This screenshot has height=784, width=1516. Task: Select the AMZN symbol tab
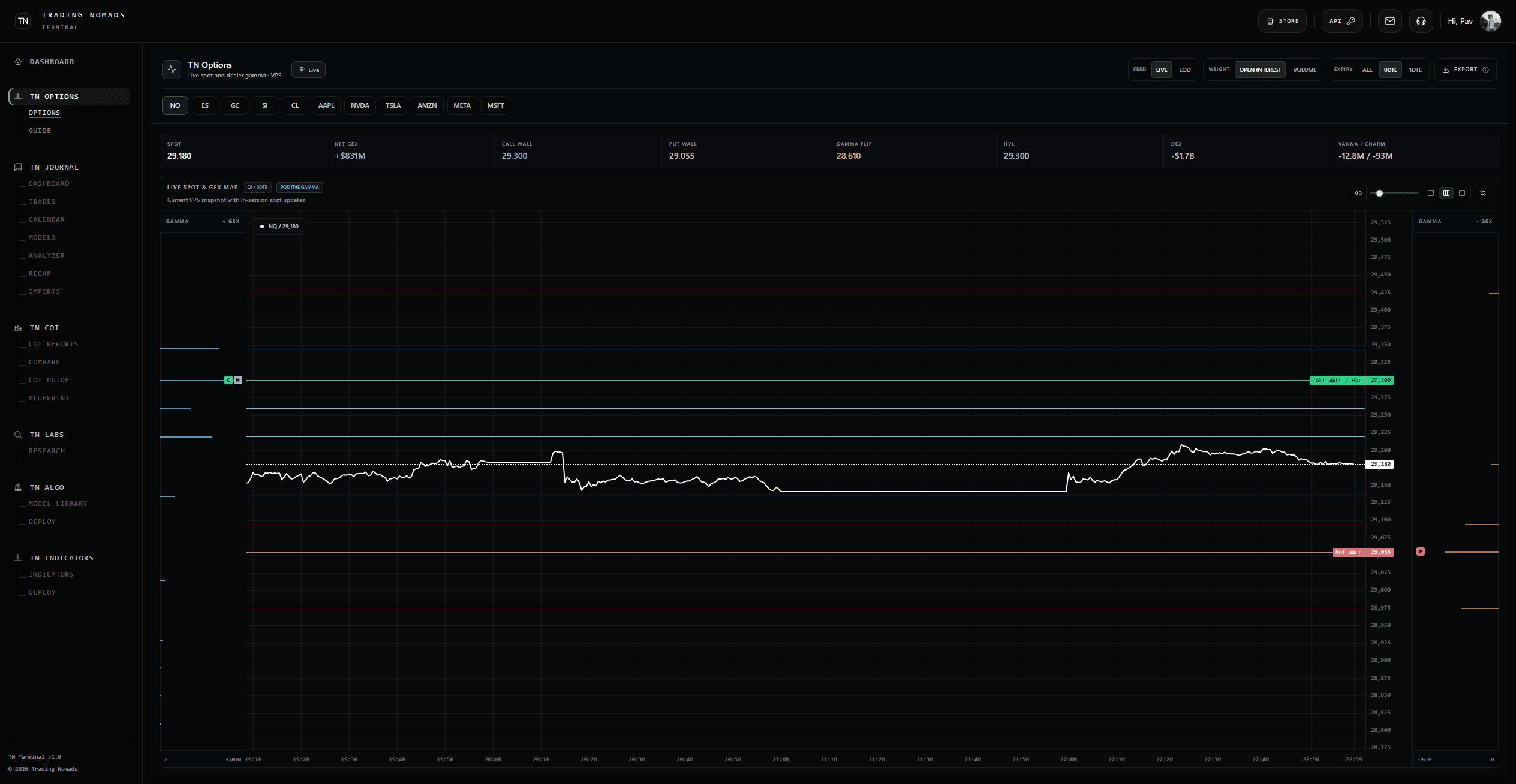click(x=427, y=105)
